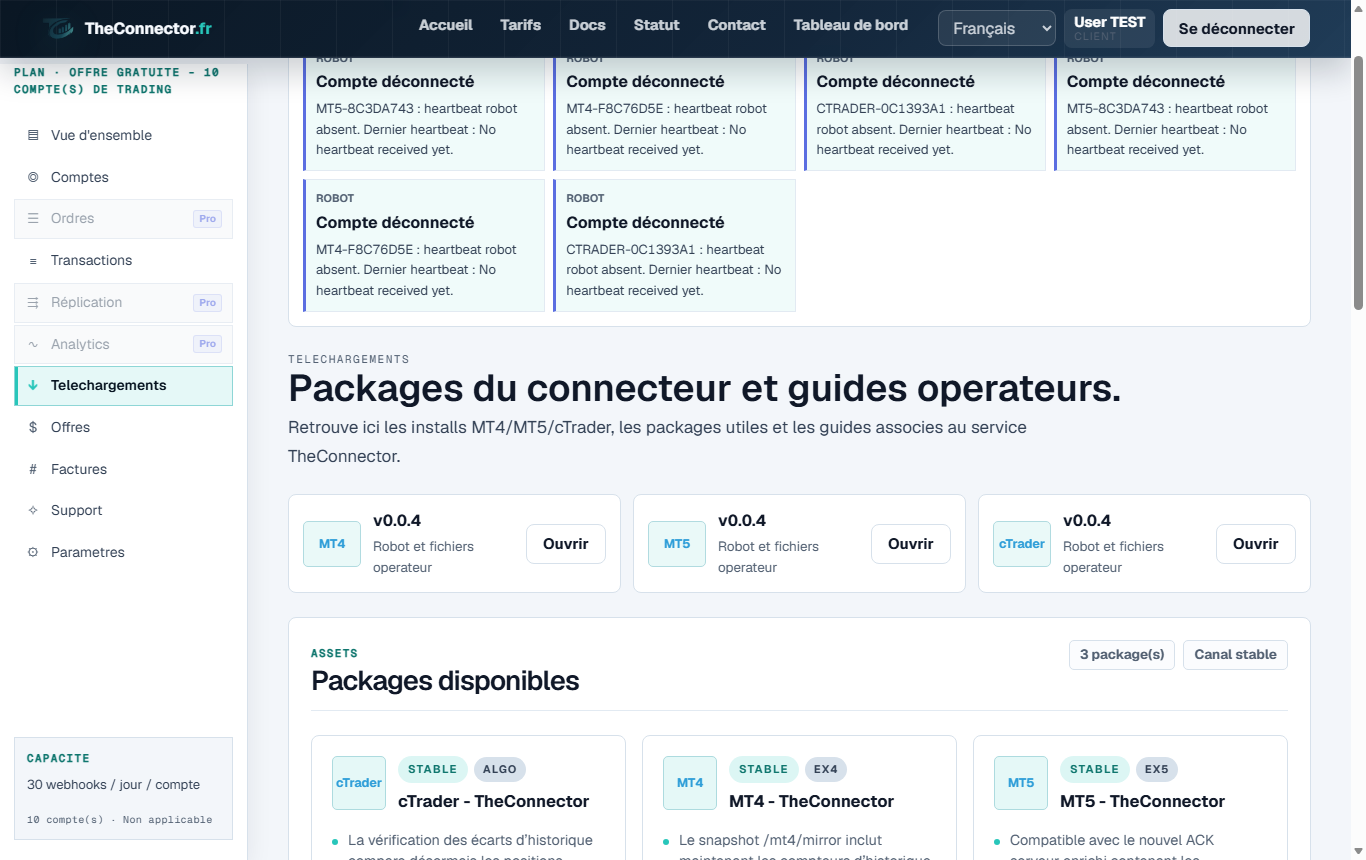Select Telechargements in sidebar

(x=124, y=385)
